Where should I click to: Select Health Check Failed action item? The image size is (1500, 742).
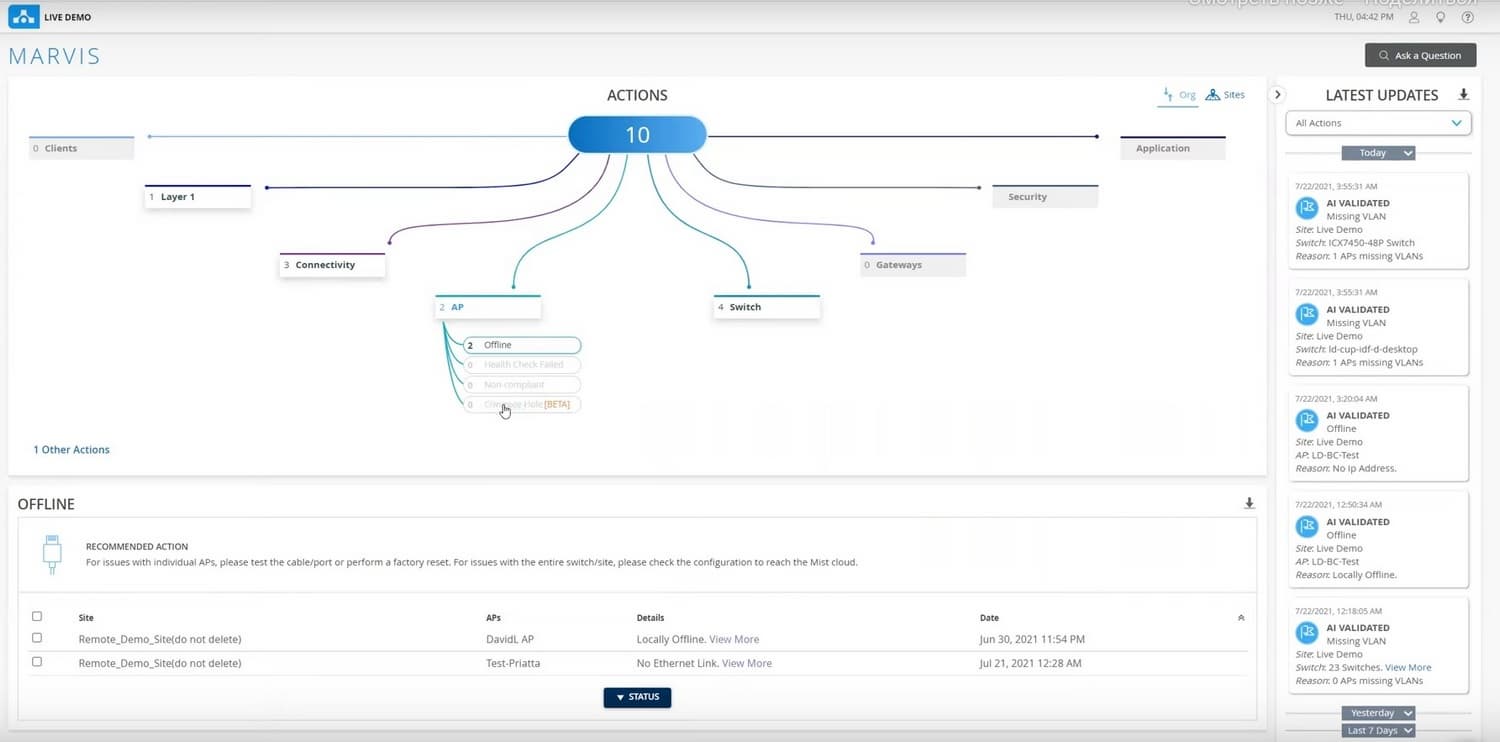(522, 365)
